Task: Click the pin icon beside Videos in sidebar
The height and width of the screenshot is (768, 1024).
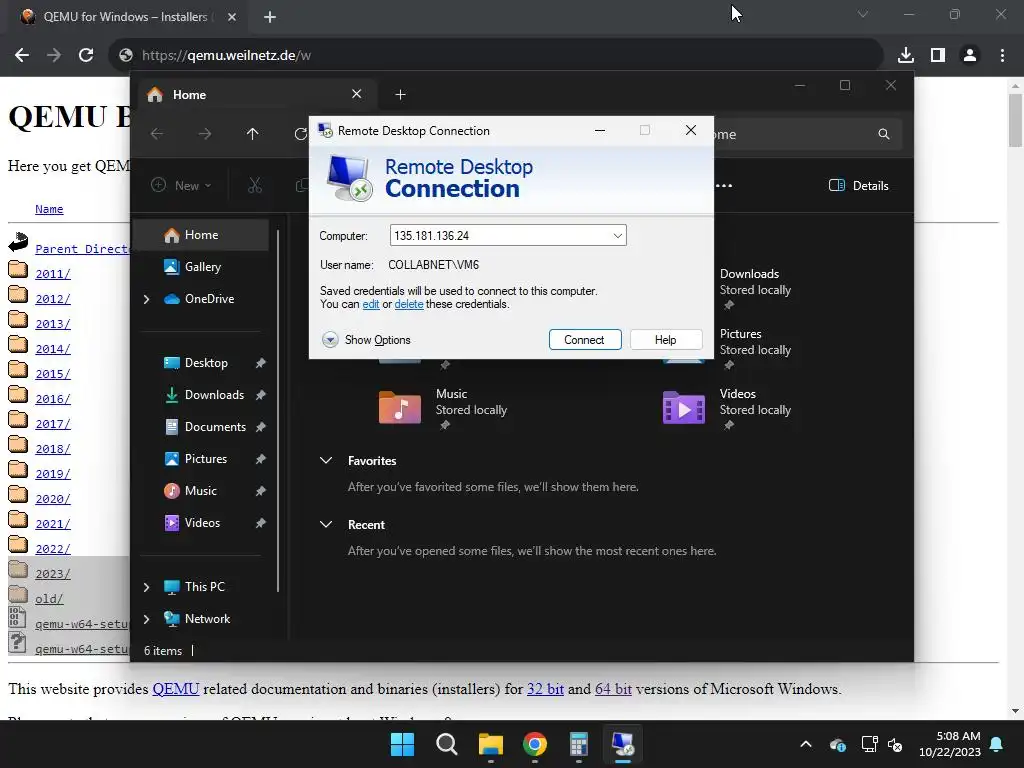Action: [261, 523]
